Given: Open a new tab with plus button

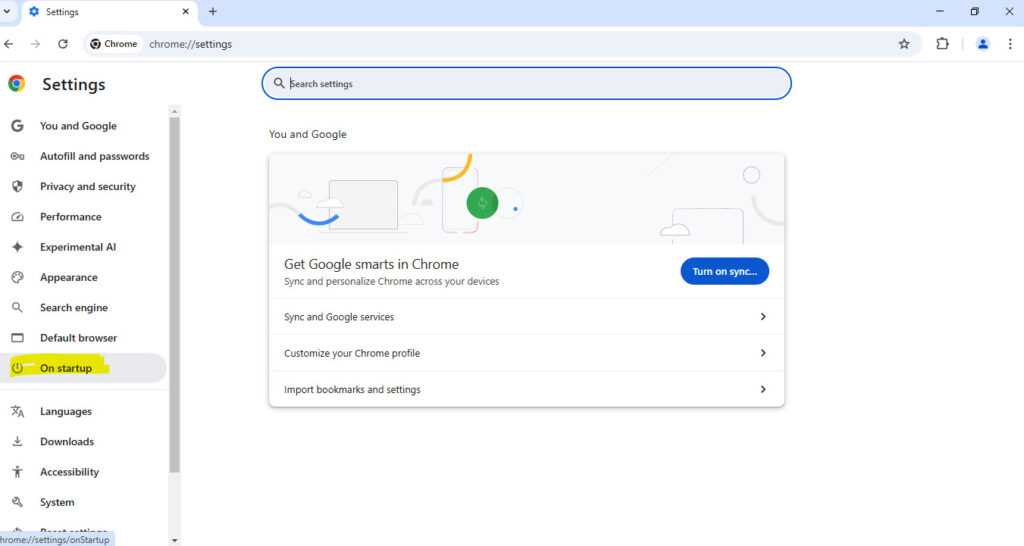Looking at the screenshot, I should [x=213, y=11].
